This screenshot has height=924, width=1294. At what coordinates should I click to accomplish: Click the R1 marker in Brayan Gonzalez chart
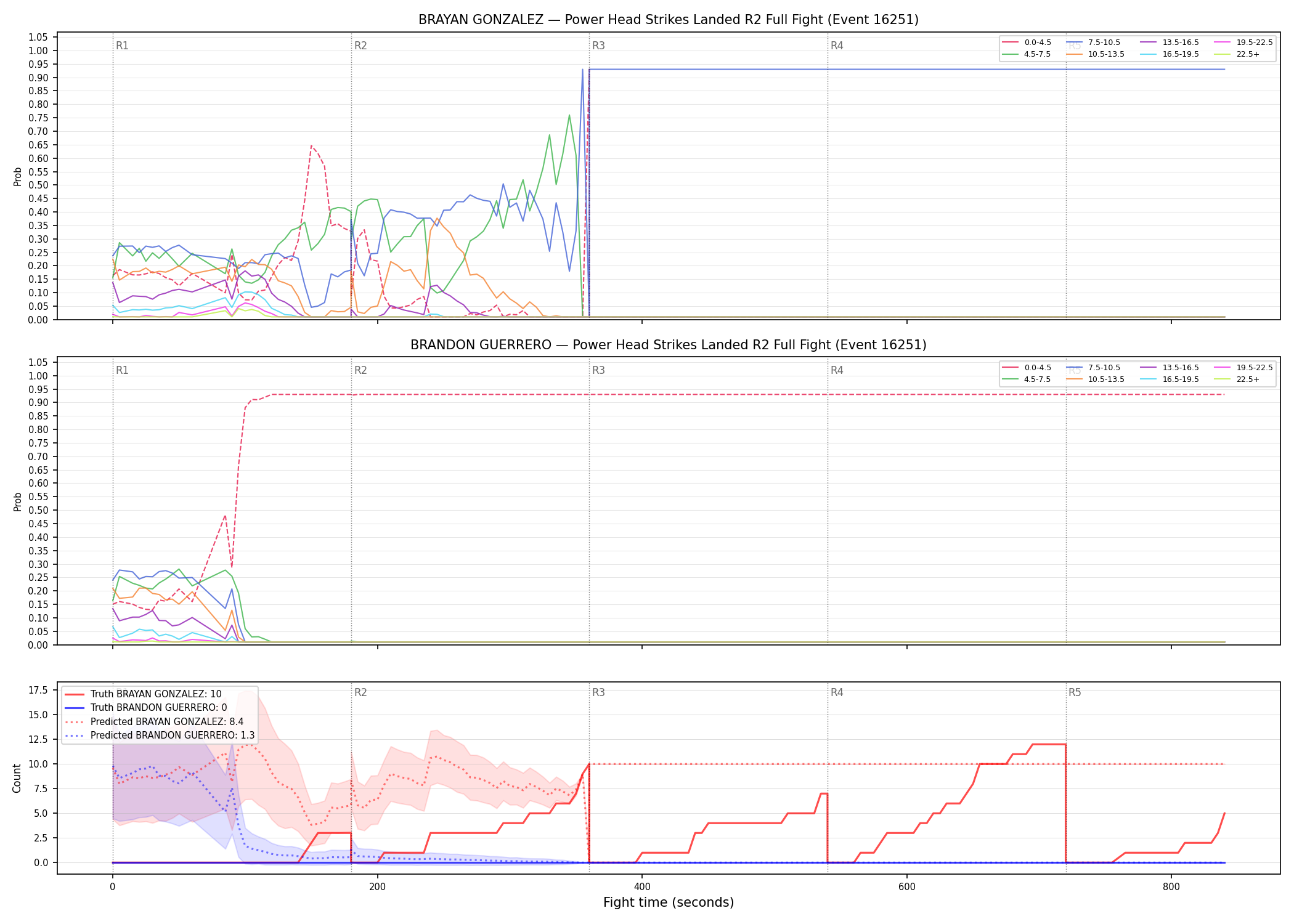122,46
